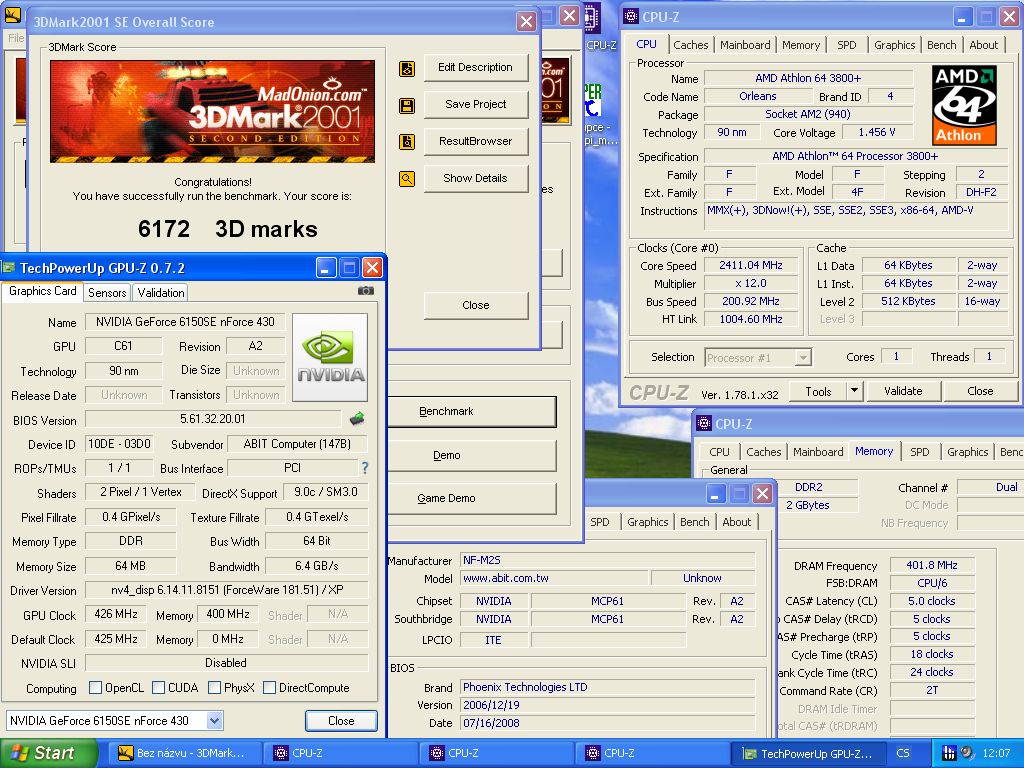Click the ResultBrowser icon in 3DMark
1024x768 pixels.
pos(407,142)
